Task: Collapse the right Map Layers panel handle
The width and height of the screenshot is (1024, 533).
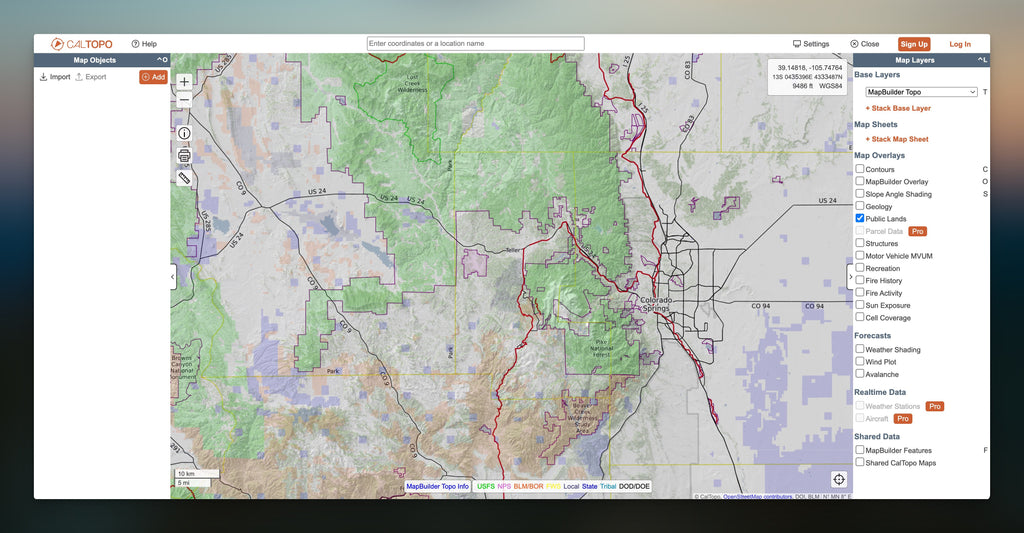Action: click(850, 276)
